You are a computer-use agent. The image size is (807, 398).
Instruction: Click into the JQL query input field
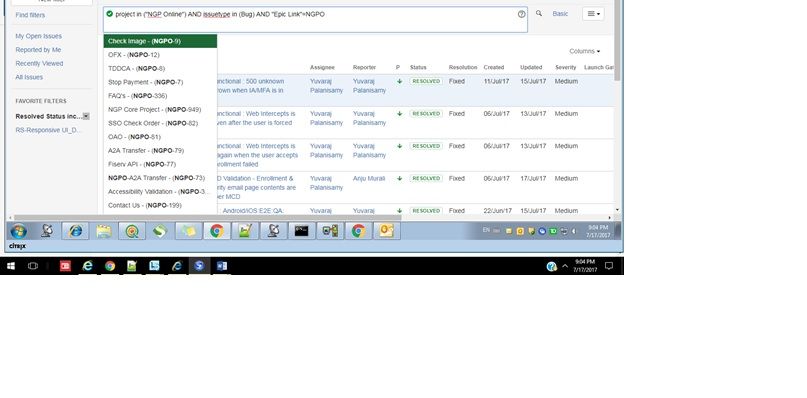tap(315, 20)
